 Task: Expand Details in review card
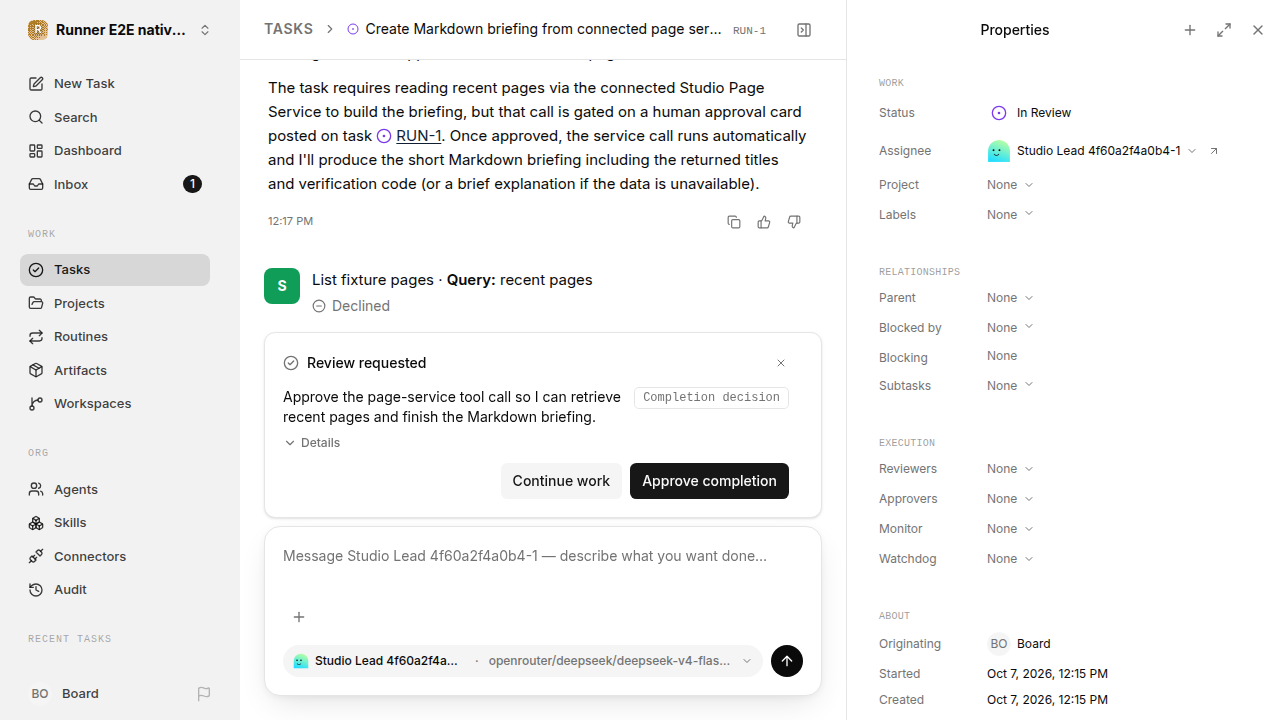(x=312, y=443)
